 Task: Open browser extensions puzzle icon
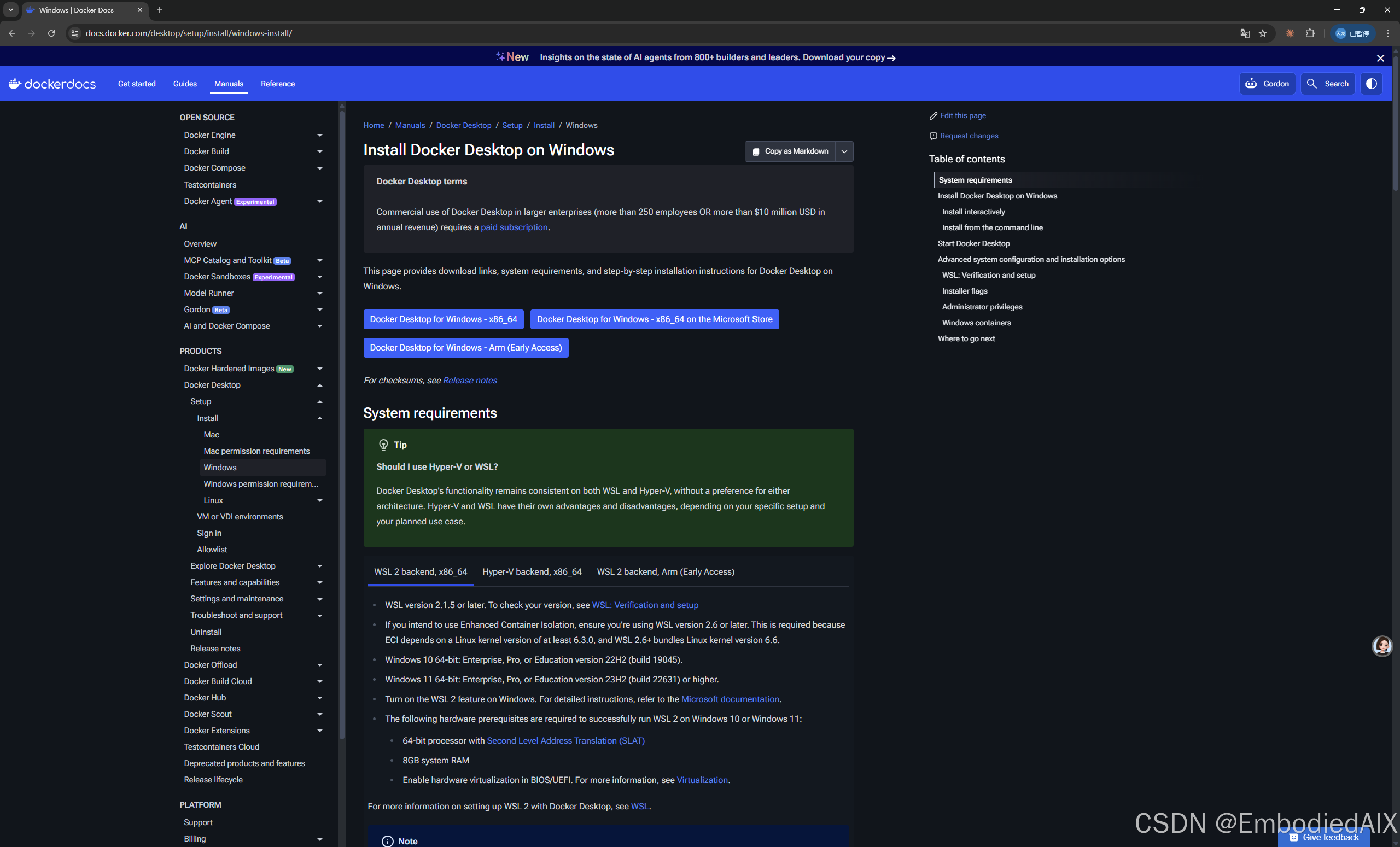pyautogui.click(x=1310, y=33)
